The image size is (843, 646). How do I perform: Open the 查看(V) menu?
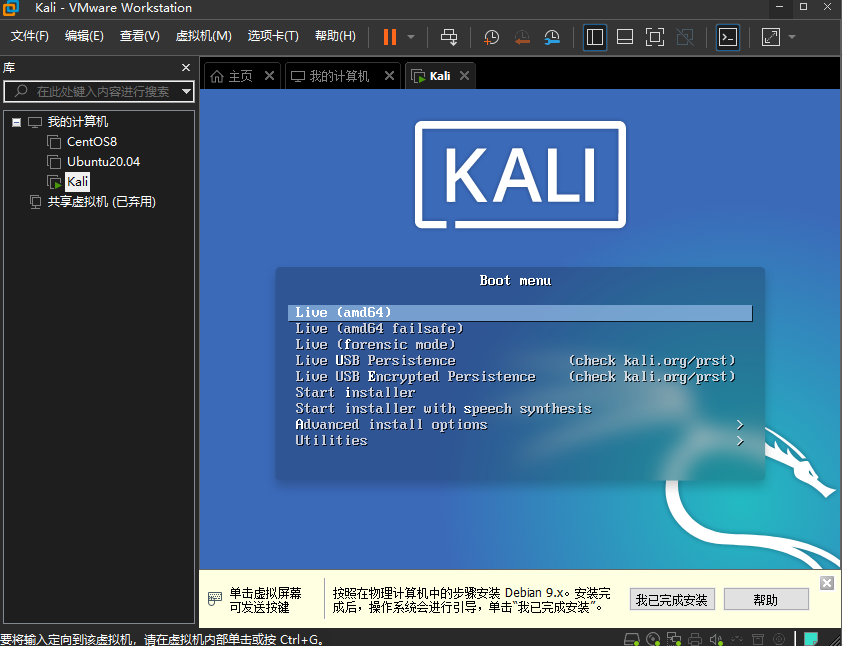pos(139,36)
